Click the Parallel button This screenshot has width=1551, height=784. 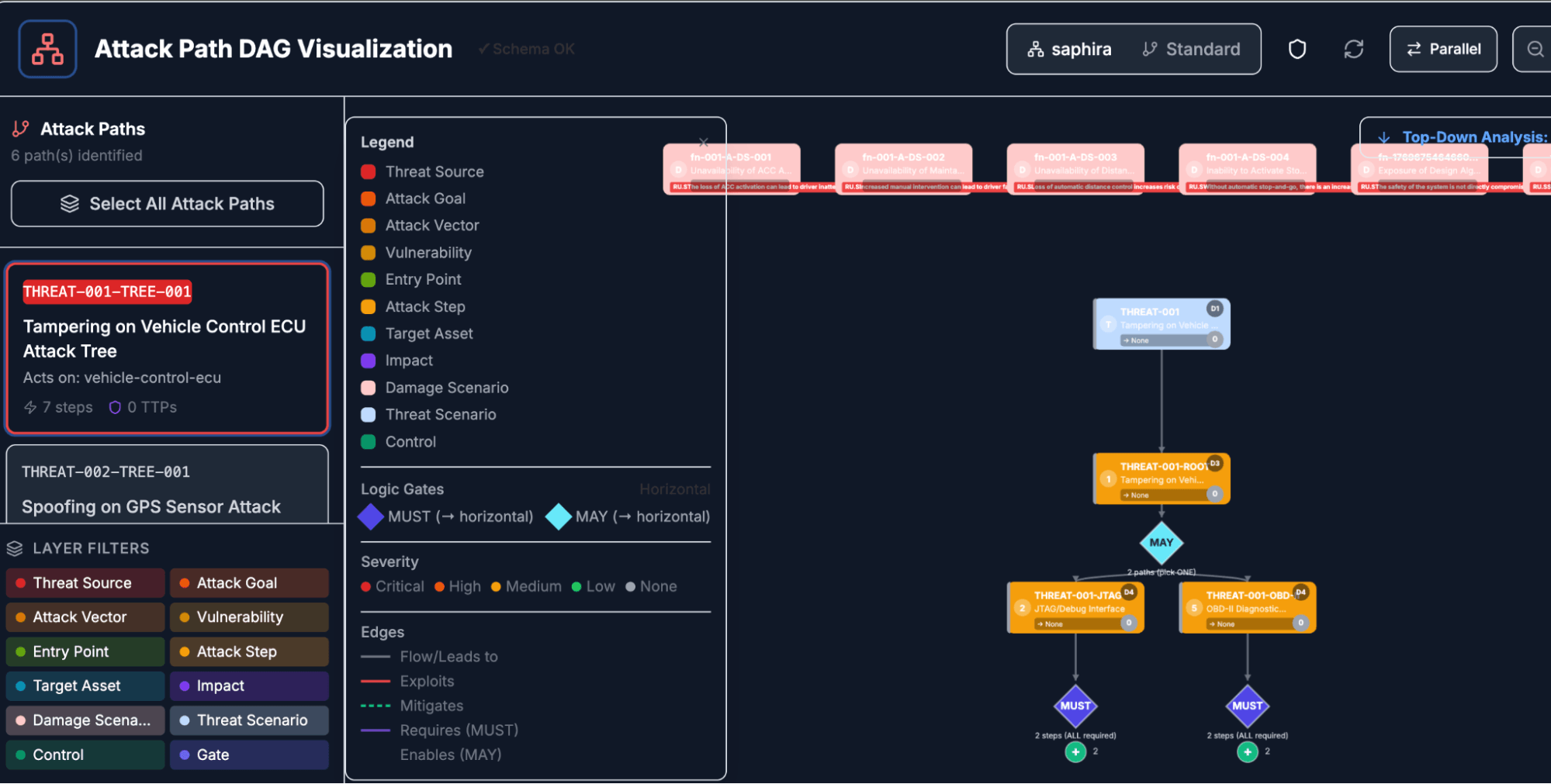pos(1442,50)
